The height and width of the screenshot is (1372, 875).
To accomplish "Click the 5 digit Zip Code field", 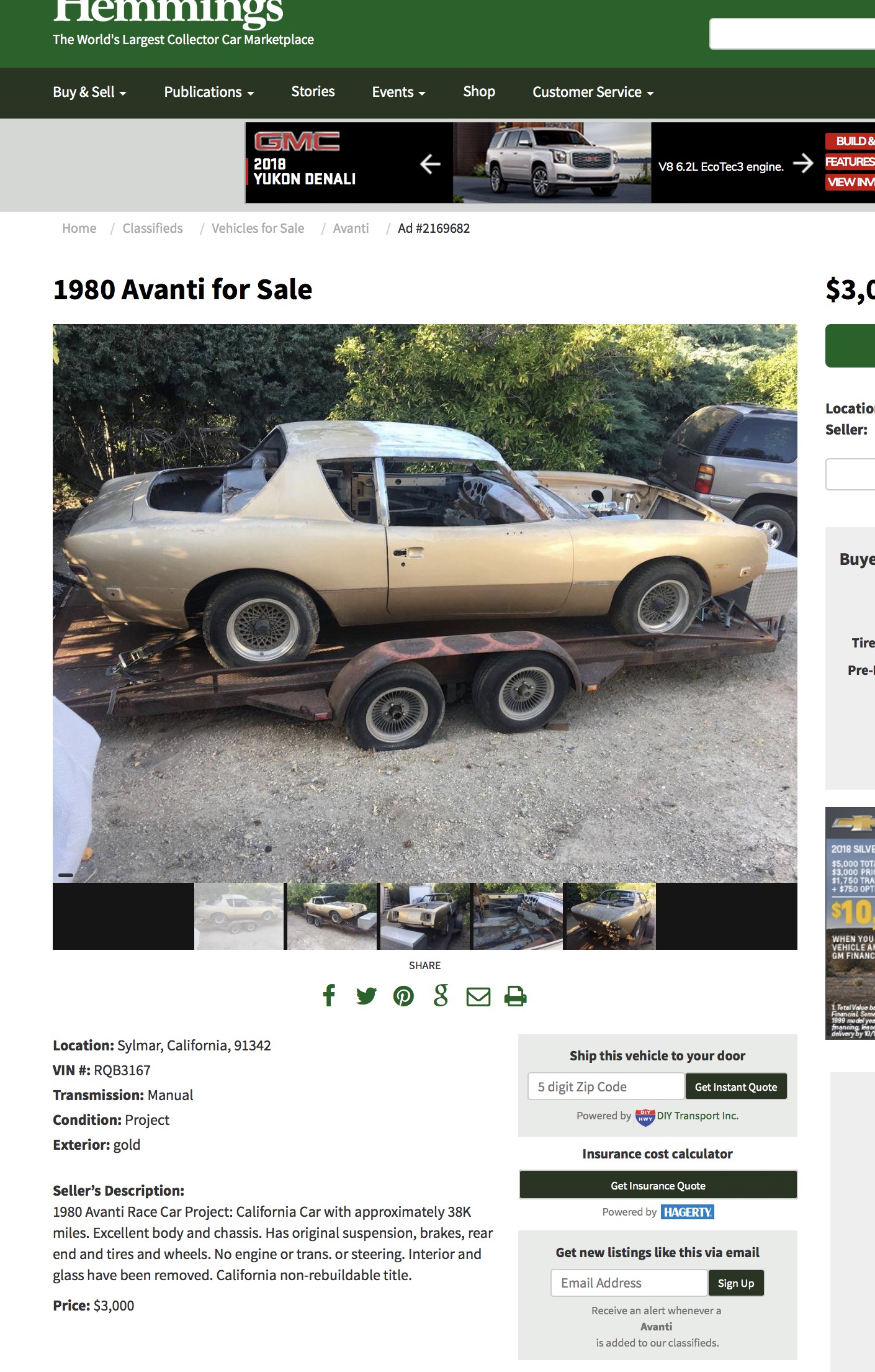I will click(606, 1086).
